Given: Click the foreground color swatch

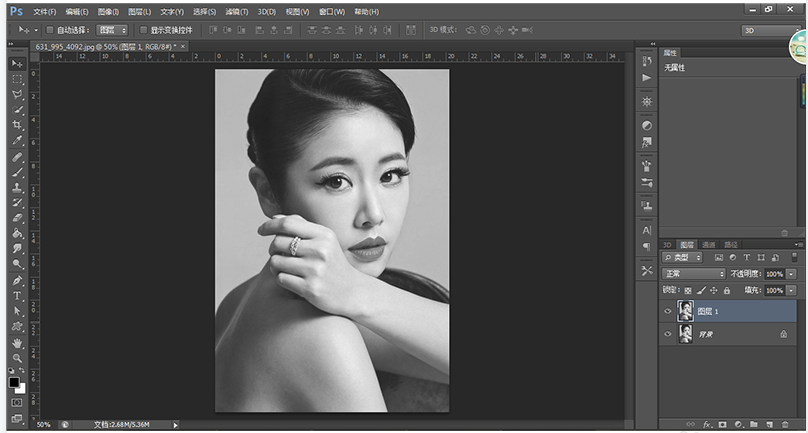Looking at the screenshot, I should (x=14, y=382).
